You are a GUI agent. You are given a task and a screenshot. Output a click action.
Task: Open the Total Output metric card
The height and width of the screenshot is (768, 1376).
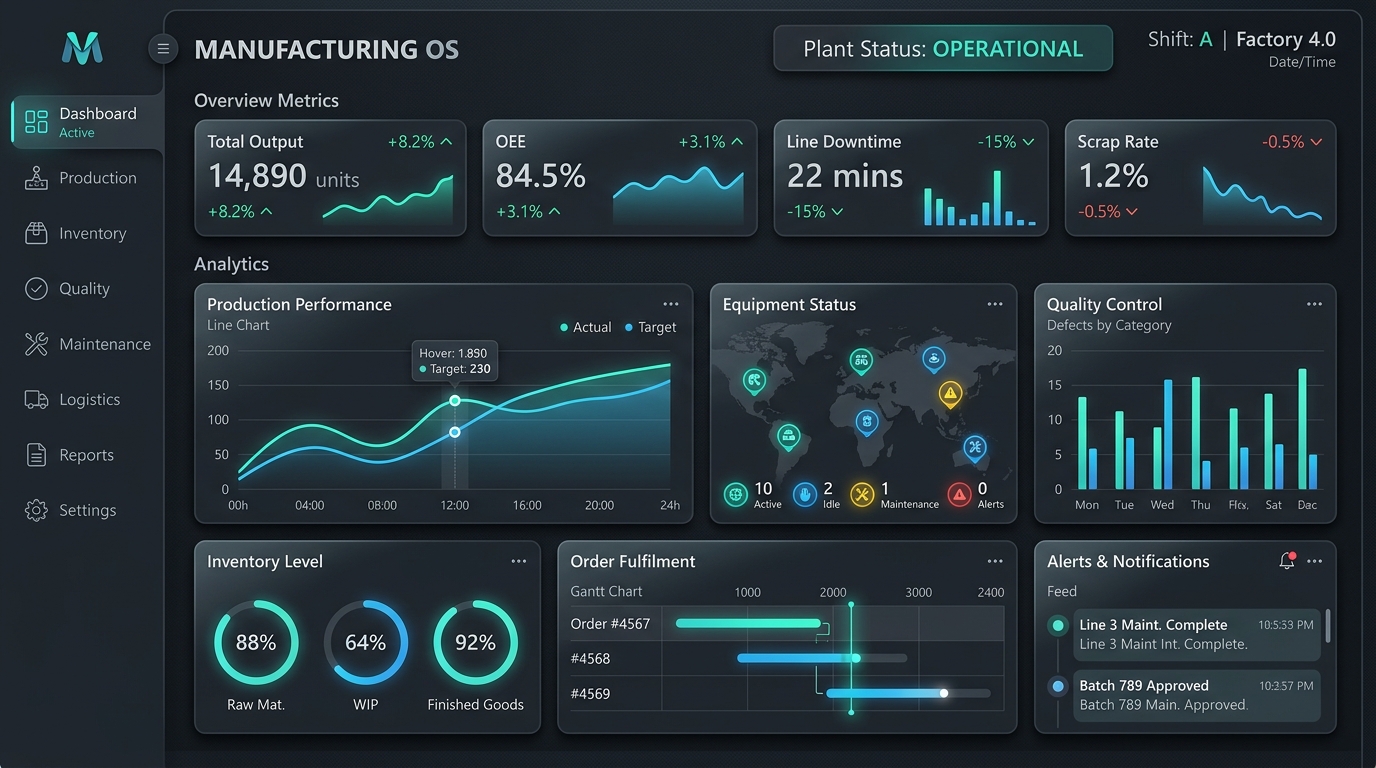330,178
